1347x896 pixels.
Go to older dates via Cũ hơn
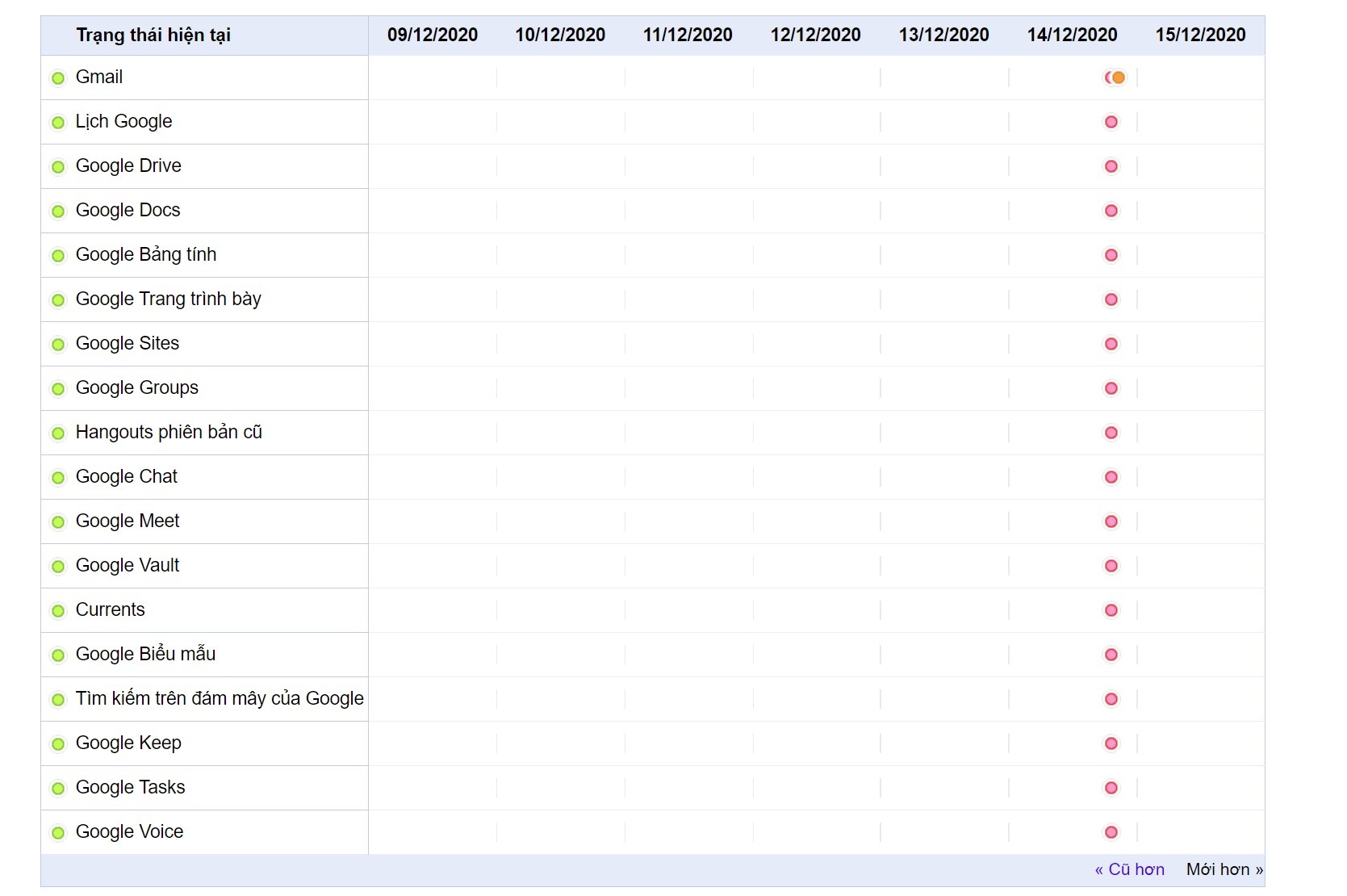point(1129,869)
